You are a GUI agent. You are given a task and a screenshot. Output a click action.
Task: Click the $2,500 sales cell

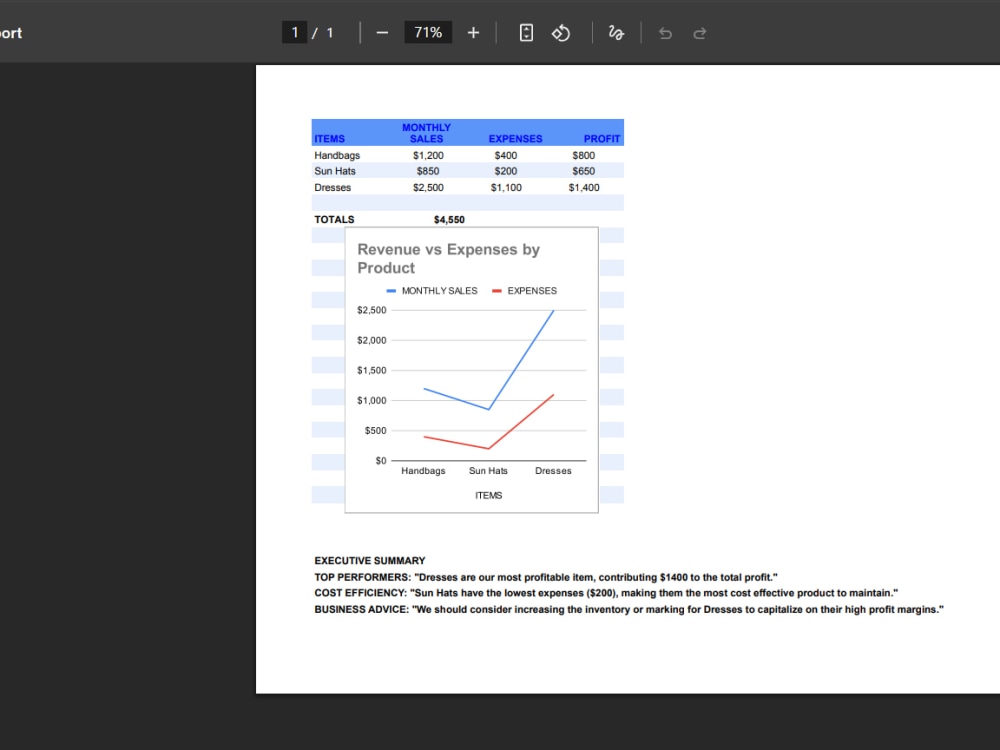[x=428, y=188]
